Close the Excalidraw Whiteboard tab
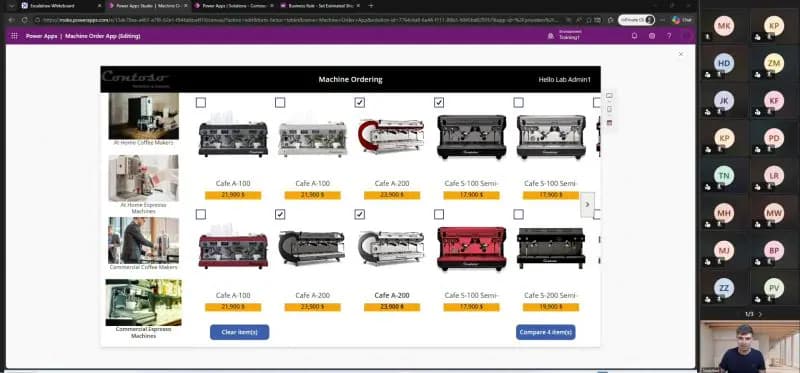 click(99, 6)
